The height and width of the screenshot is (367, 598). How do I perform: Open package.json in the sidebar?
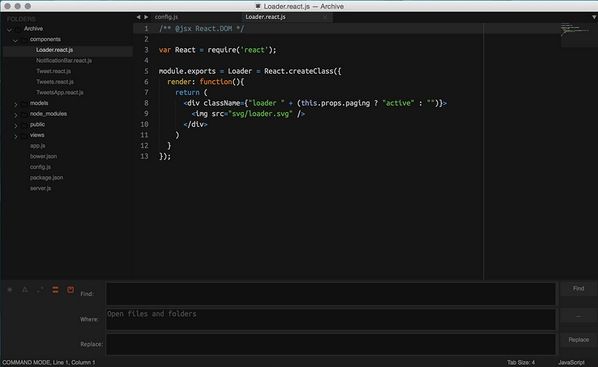point(47,178)
